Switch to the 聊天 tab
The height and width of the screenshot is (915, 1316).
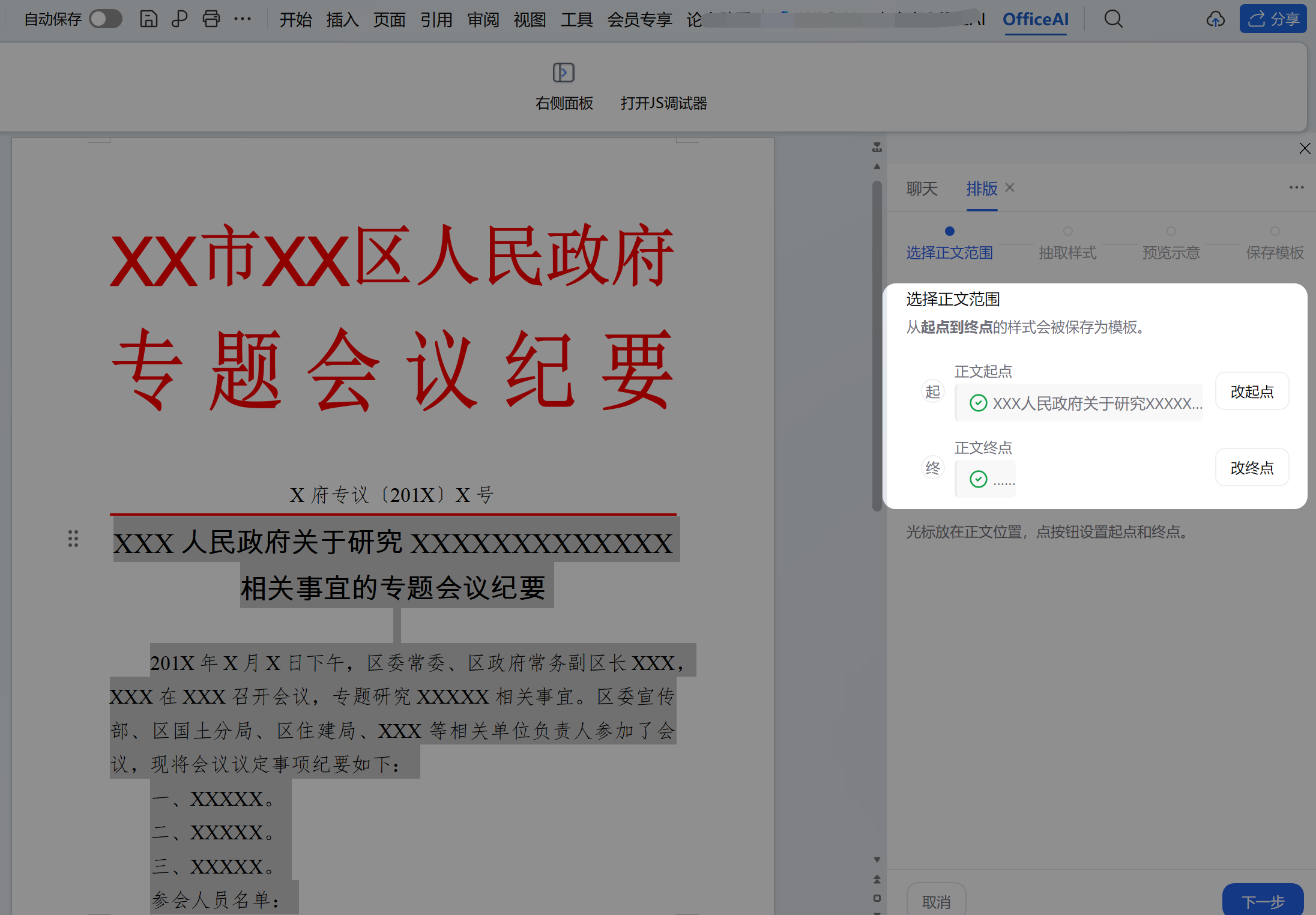click(x=922, y=189)
